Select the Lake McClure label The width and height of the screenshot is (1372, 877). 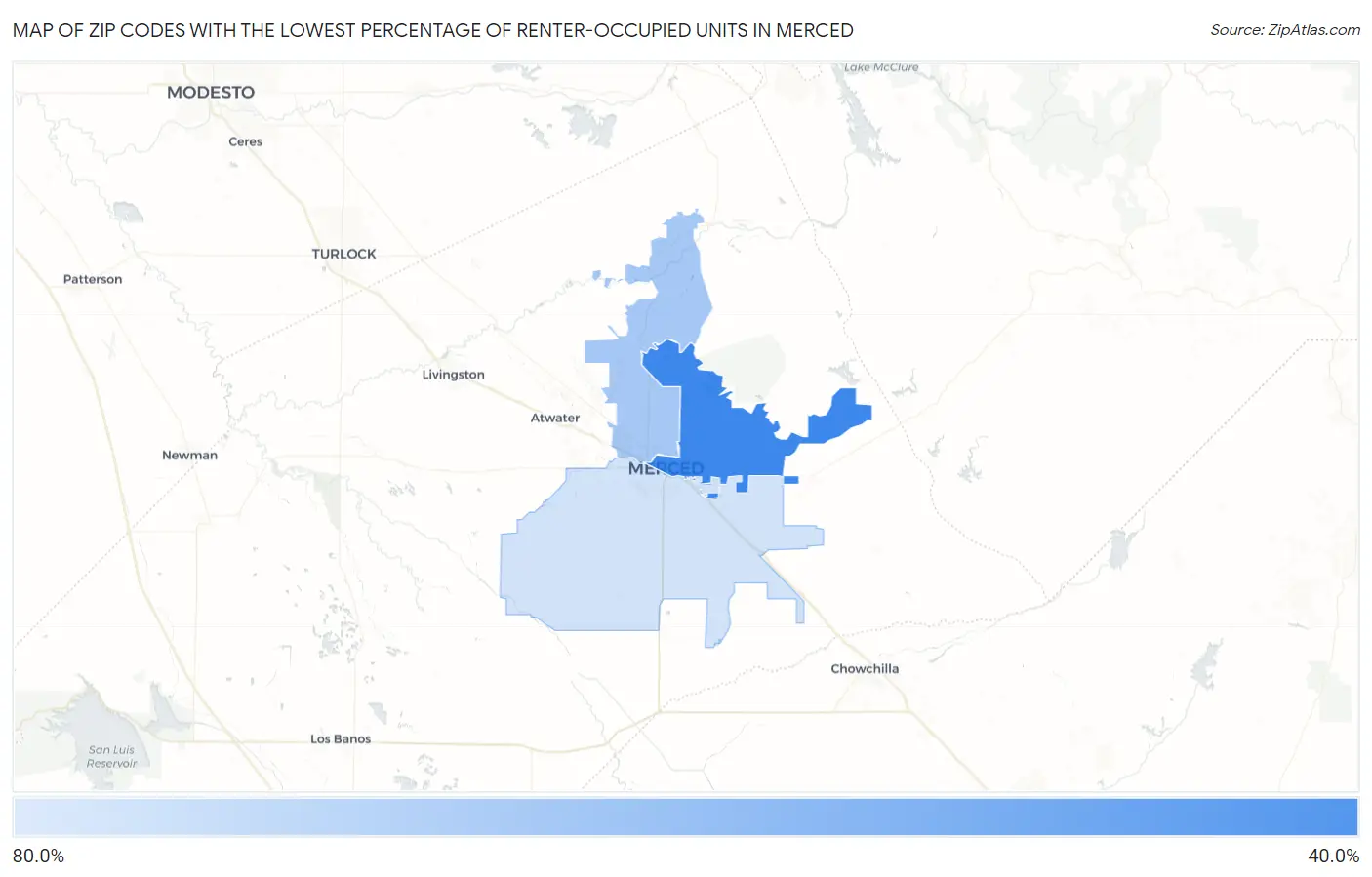[881, 67]
